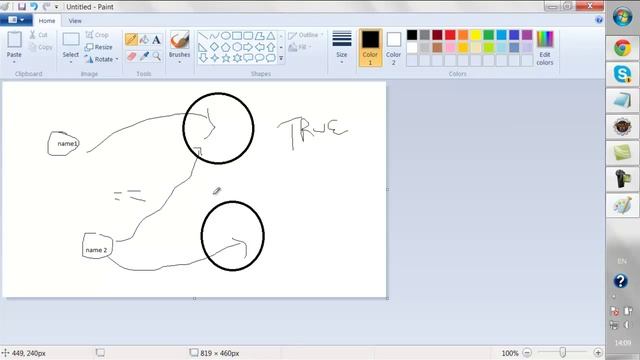Image resolution: width=640 pixels, height=360 pixels.
Task: Customize Quick Access Toolbar dropdown arrow
Action: click(x=56, y=7)
